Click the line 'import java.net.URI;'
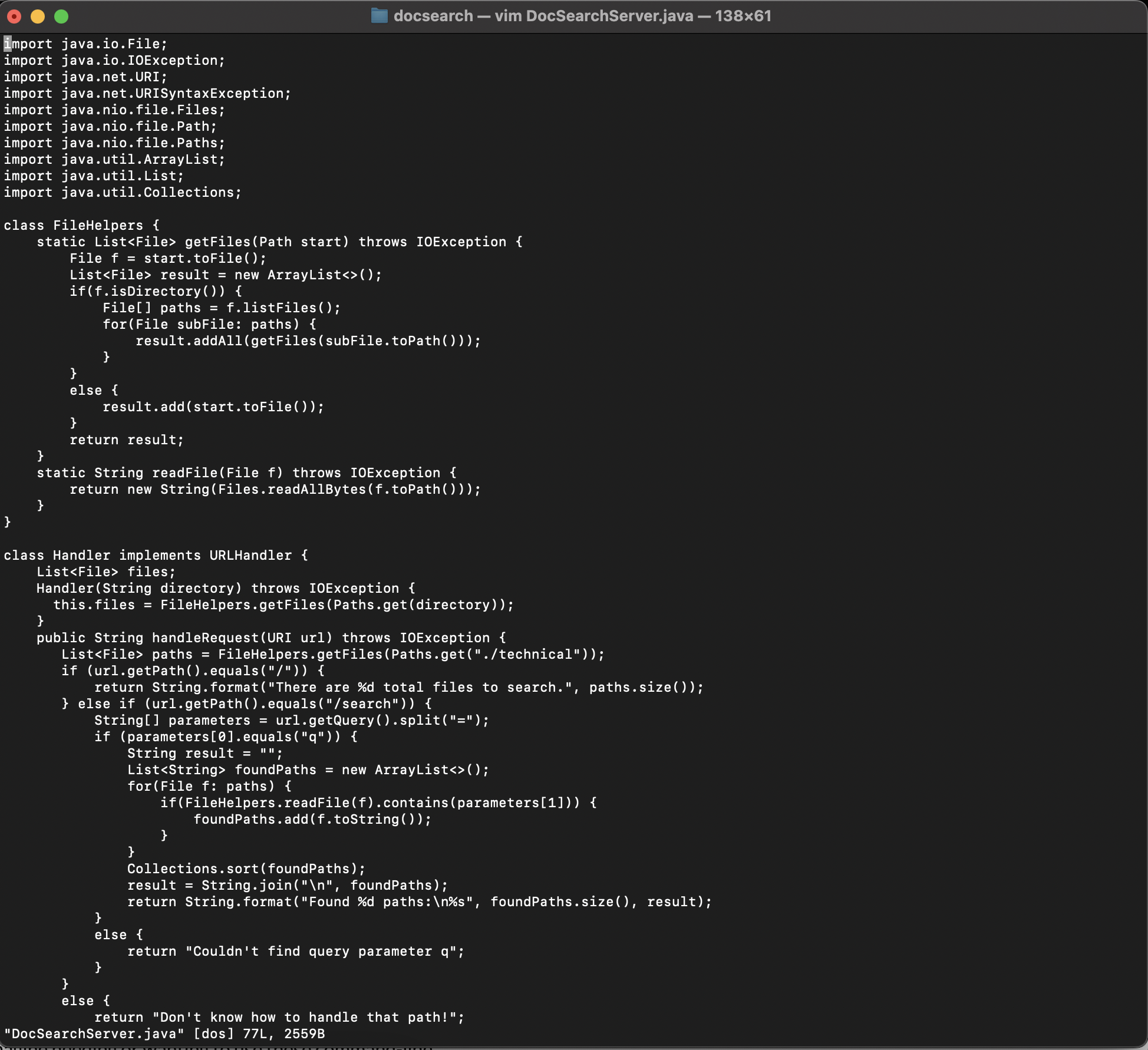 (x=86, y=77)
